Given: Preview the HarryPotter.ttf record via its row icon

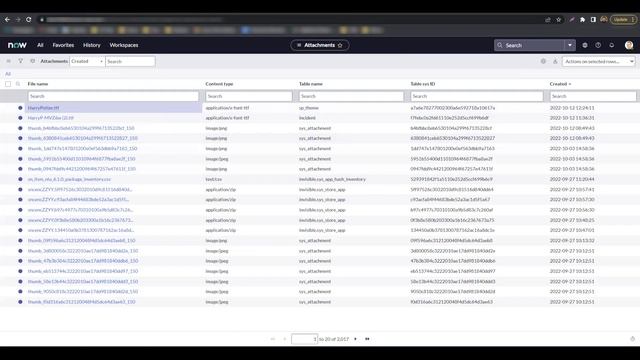Looking at the screenshot, I should tap(20, 108).
